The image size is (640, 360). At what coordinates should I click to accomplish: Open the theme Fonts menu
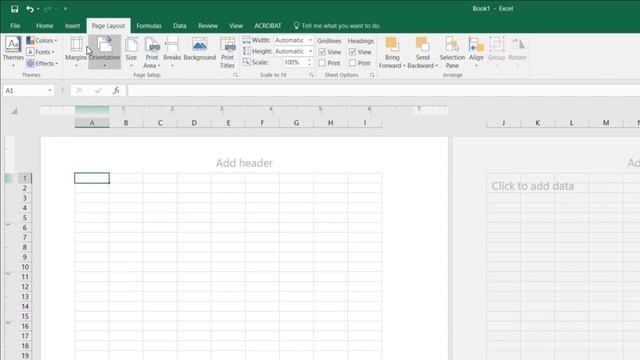click(40, 52)
